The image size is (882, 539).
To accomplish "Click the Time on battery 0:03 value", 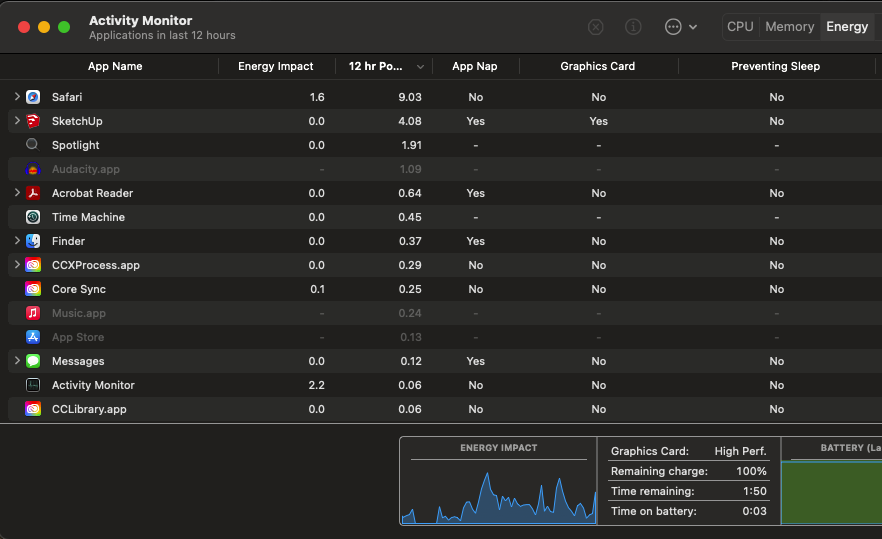I will [x=754, y=511].
